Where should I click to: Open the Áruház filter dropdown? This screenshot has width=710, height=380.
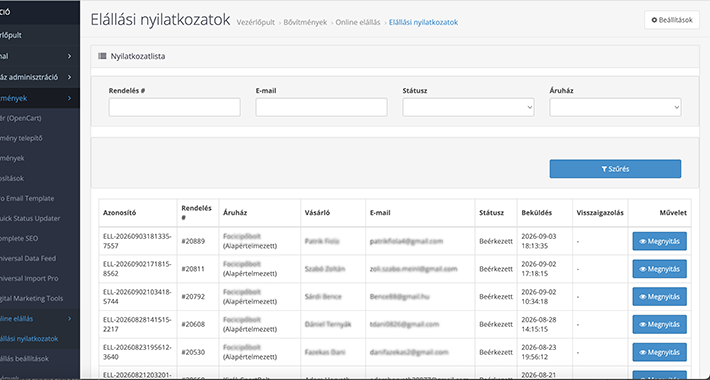tap(615, 107)
